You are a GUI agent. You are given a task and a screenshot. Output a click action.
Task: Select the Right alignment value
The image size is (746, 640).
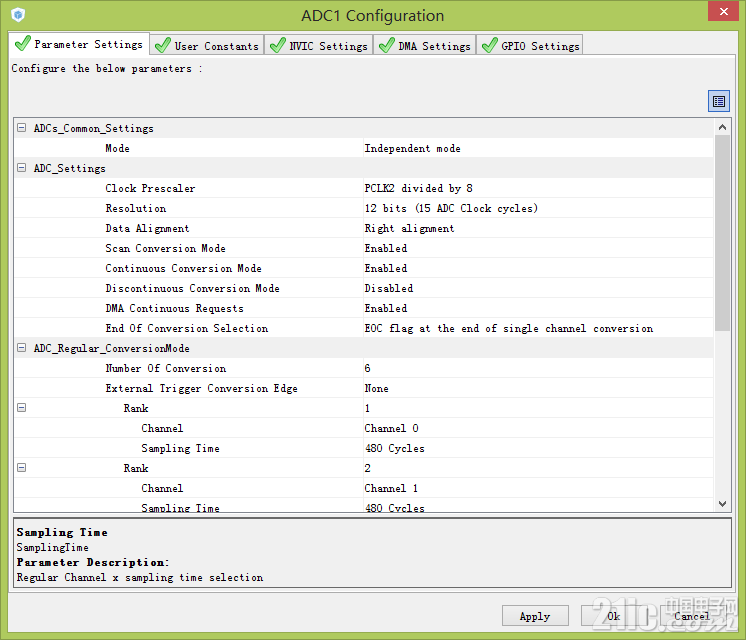(410, 228)
